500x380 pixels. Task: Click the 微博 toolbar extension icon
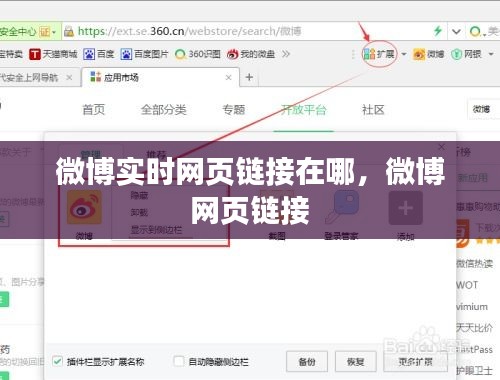tap(419, 54)
